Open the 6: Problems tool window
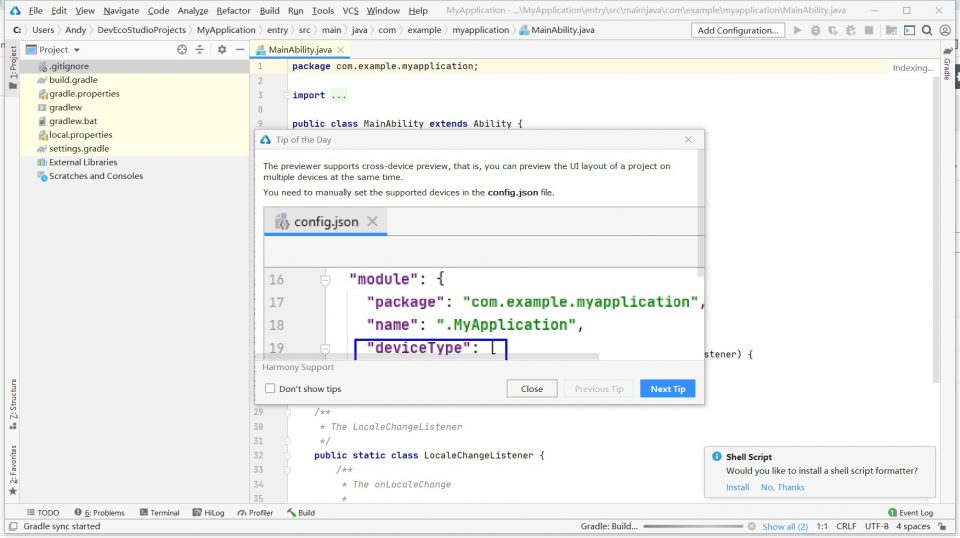This screenshot has height=538, width=960. pyautogui.click(x=99, y=513)
